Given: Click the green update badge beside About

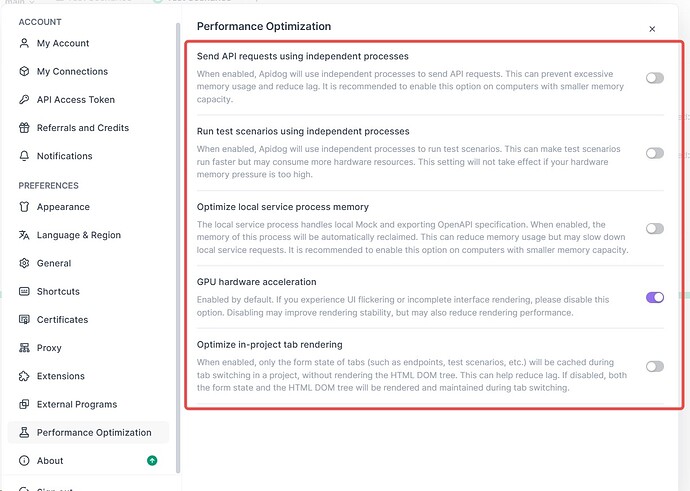Looking at the screenshot, I should click(152, 461).
